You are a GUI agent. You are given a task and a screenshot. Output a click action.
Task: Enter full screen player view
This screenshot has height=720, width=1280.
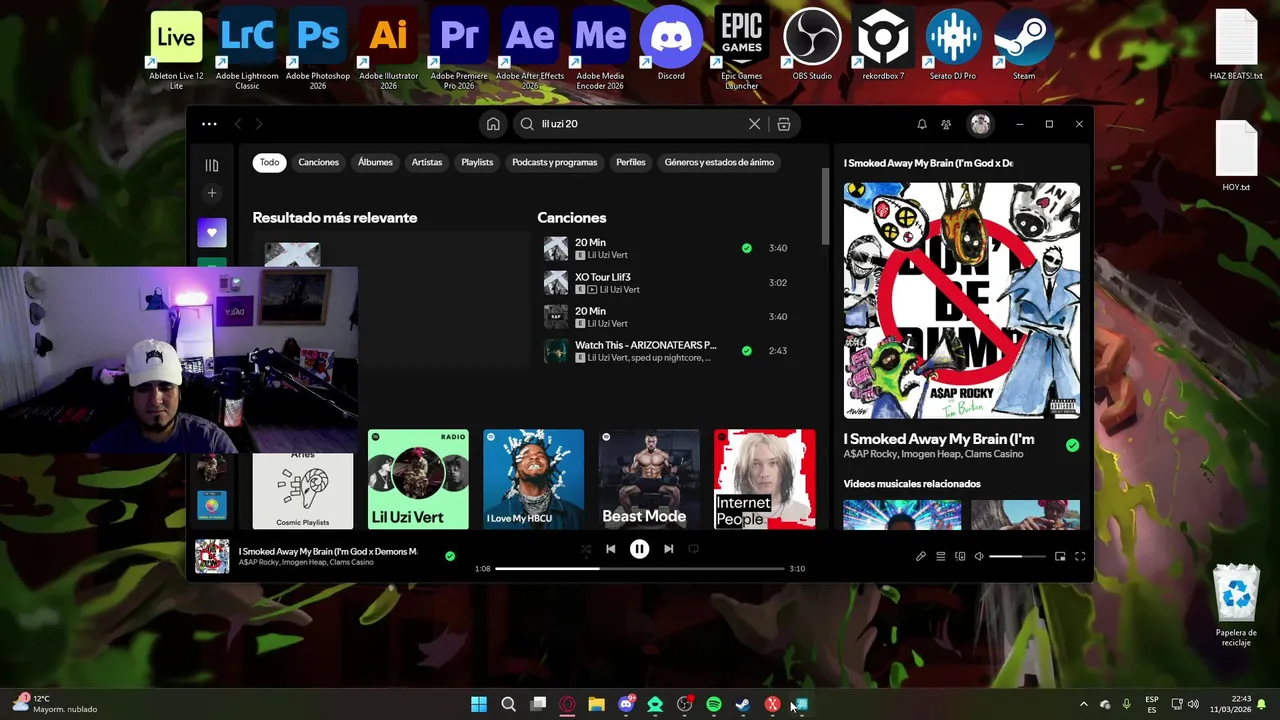click(1080, 556)
